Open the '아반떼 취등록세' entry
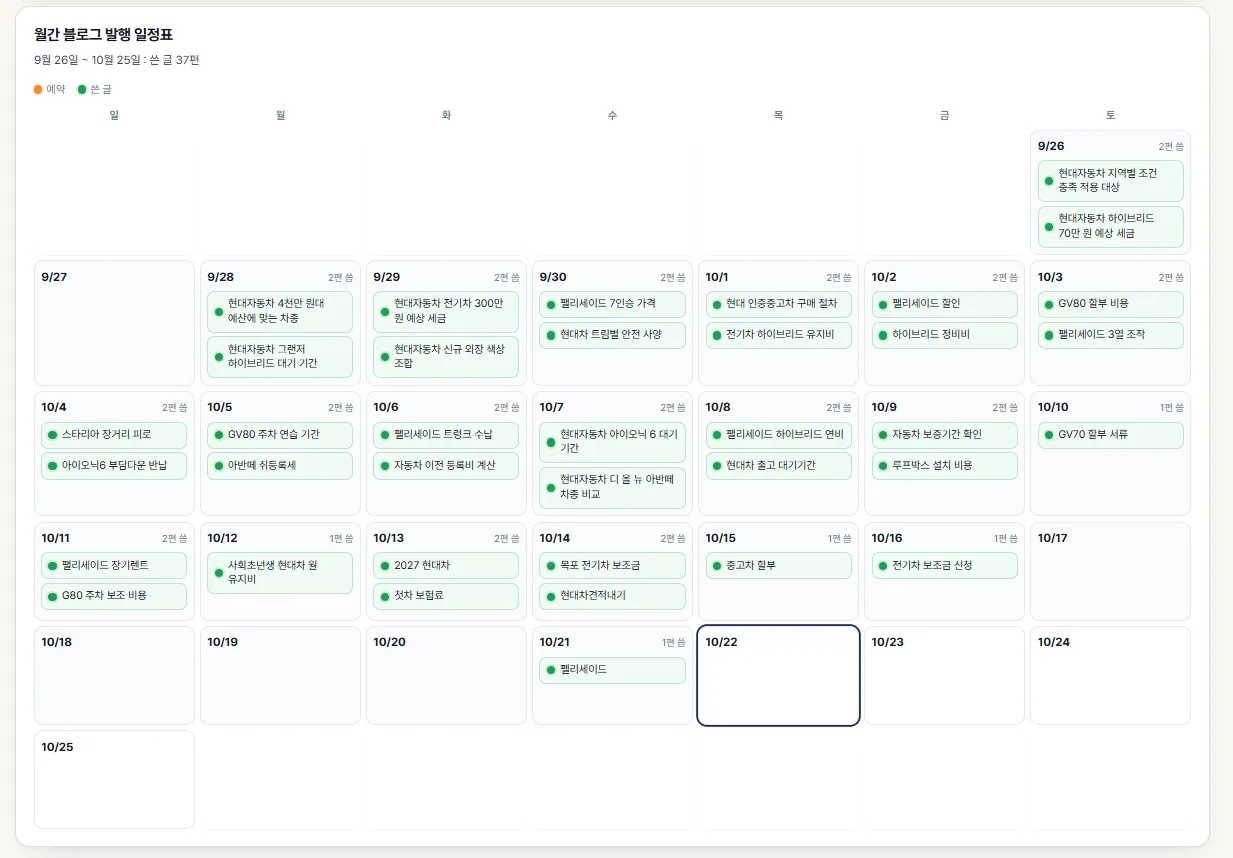The image size is (1233, 858). tap(280, 466)
